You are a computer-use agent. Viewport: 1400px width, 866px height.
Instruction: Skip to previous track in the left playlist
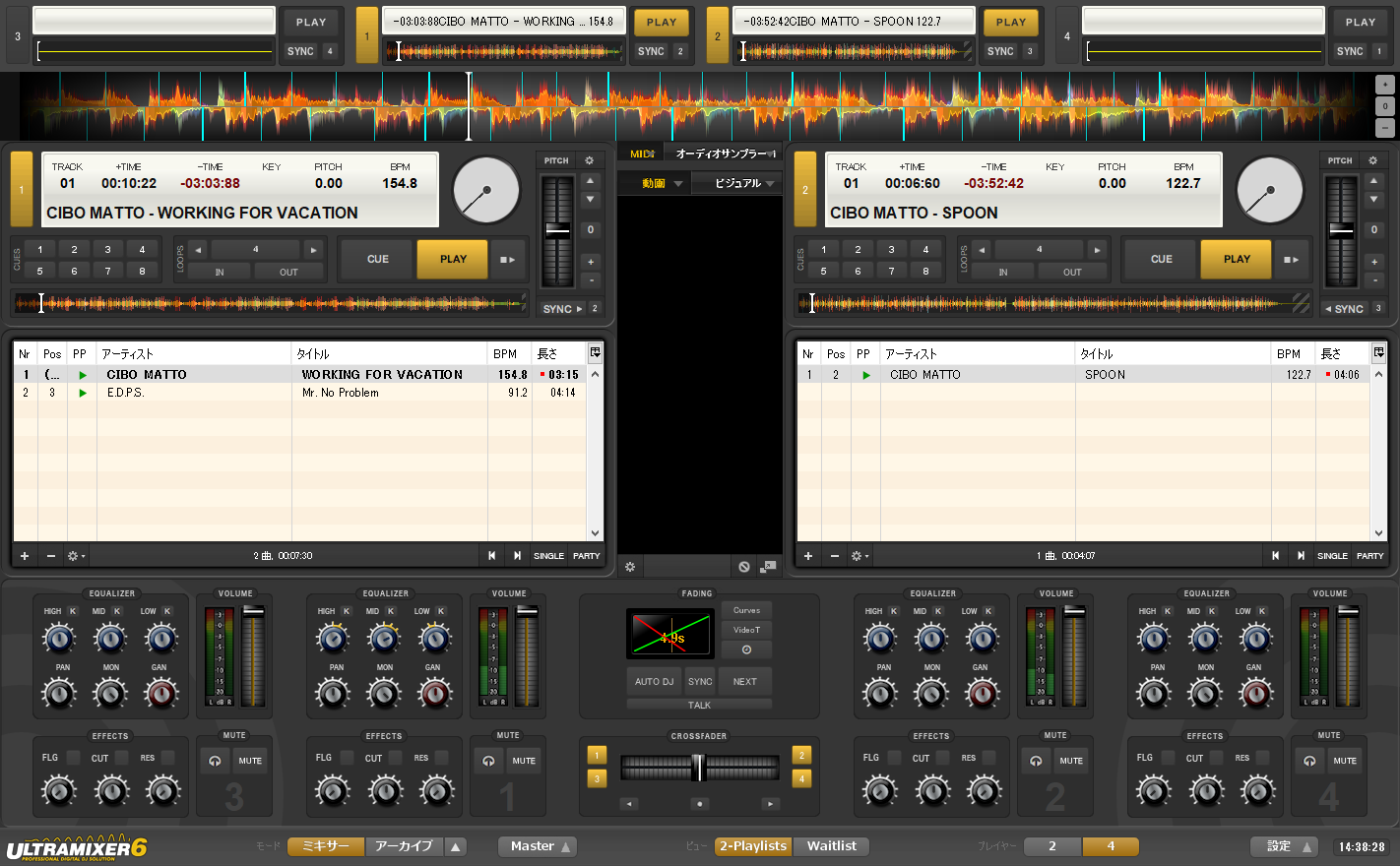click(x=491, y=556)
